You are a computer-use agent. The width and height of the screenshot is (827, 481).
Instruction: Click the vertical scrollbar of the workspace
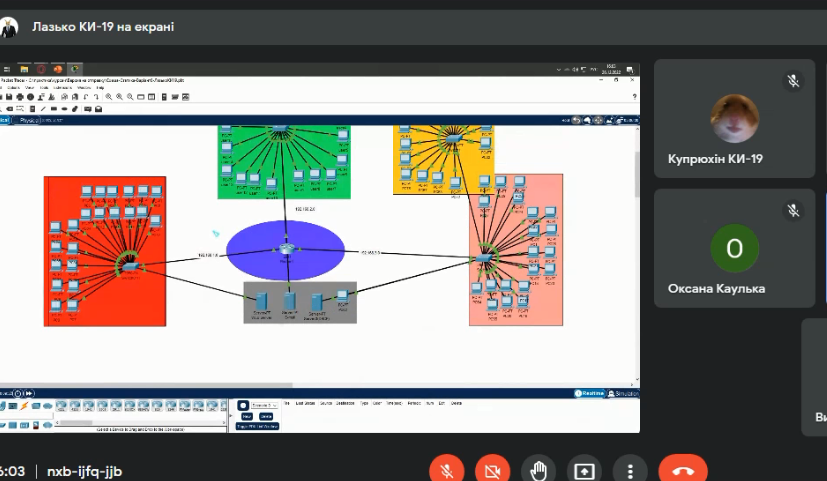tap(636, 180)
